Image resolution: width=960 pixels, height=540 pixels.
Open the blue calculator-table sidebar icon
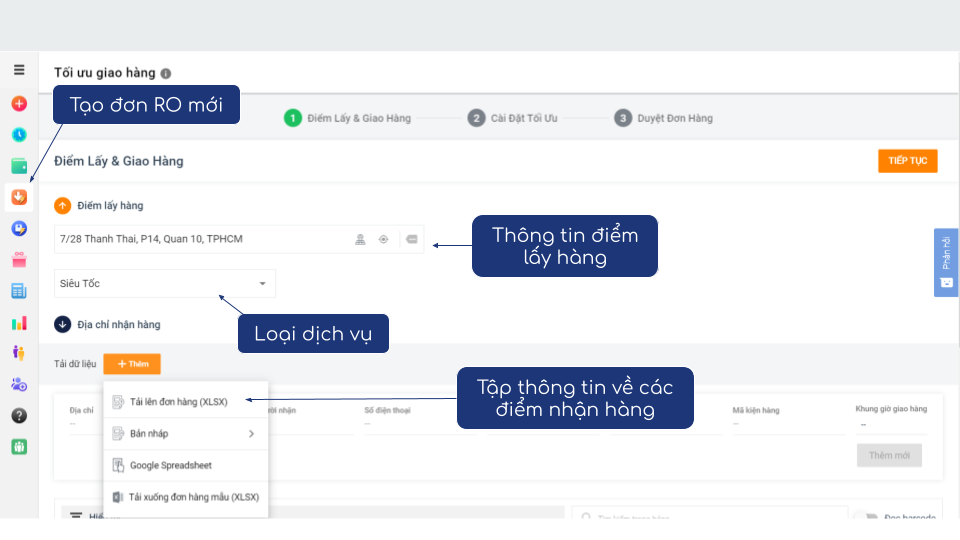(x=19, y=291)
